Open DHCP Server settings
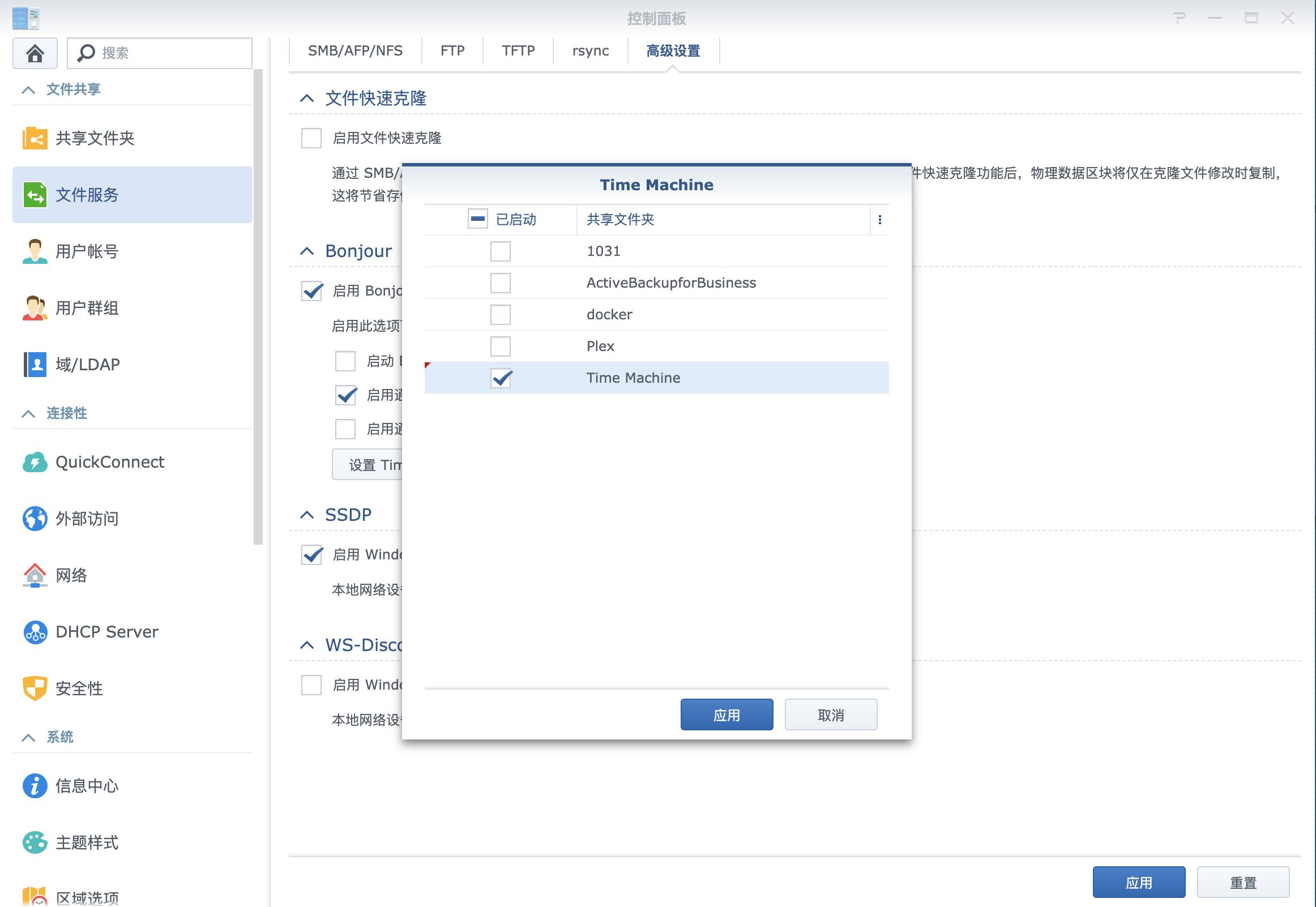Screen dimensions: 1316x907 click(106, 631)
